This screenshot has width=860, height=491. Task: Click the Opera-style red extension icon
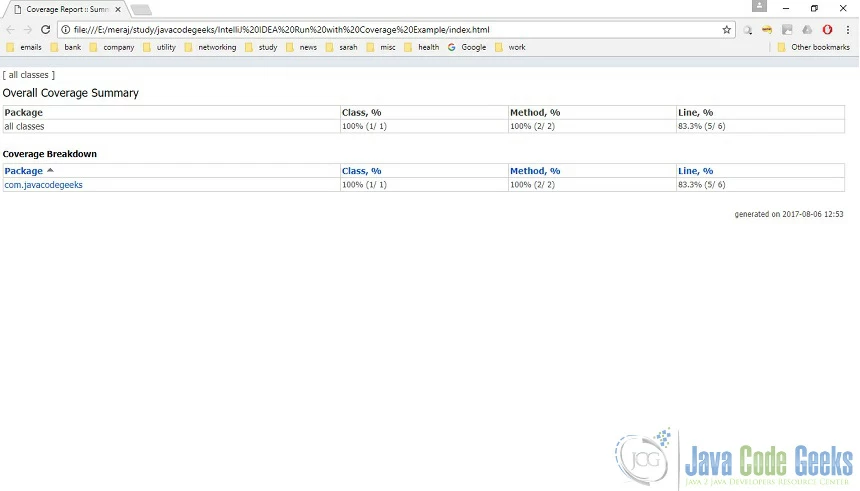point(827,30)
